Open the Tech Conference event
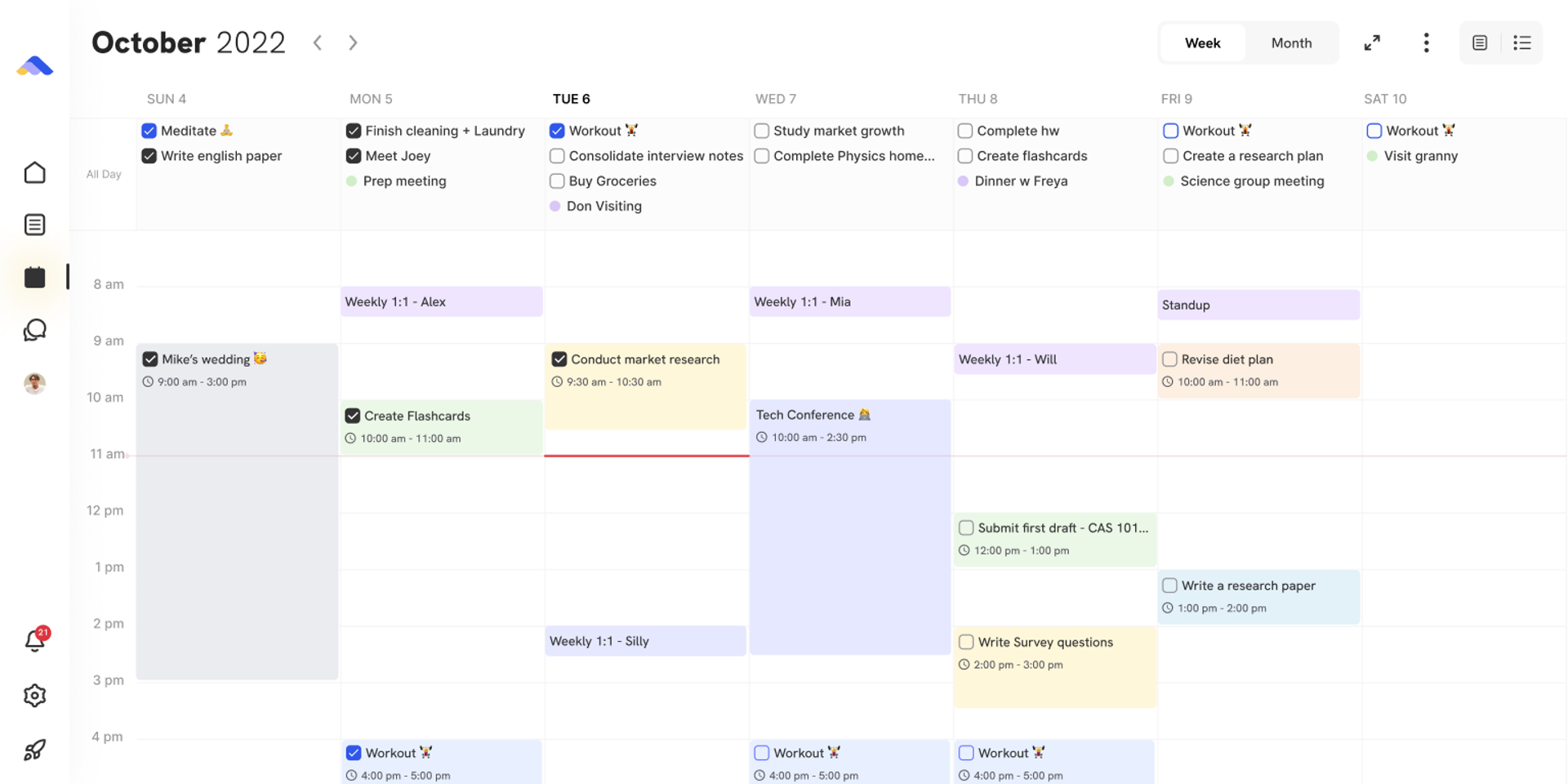The height and width of the screenshot is (784, 1568). (849, 523)
